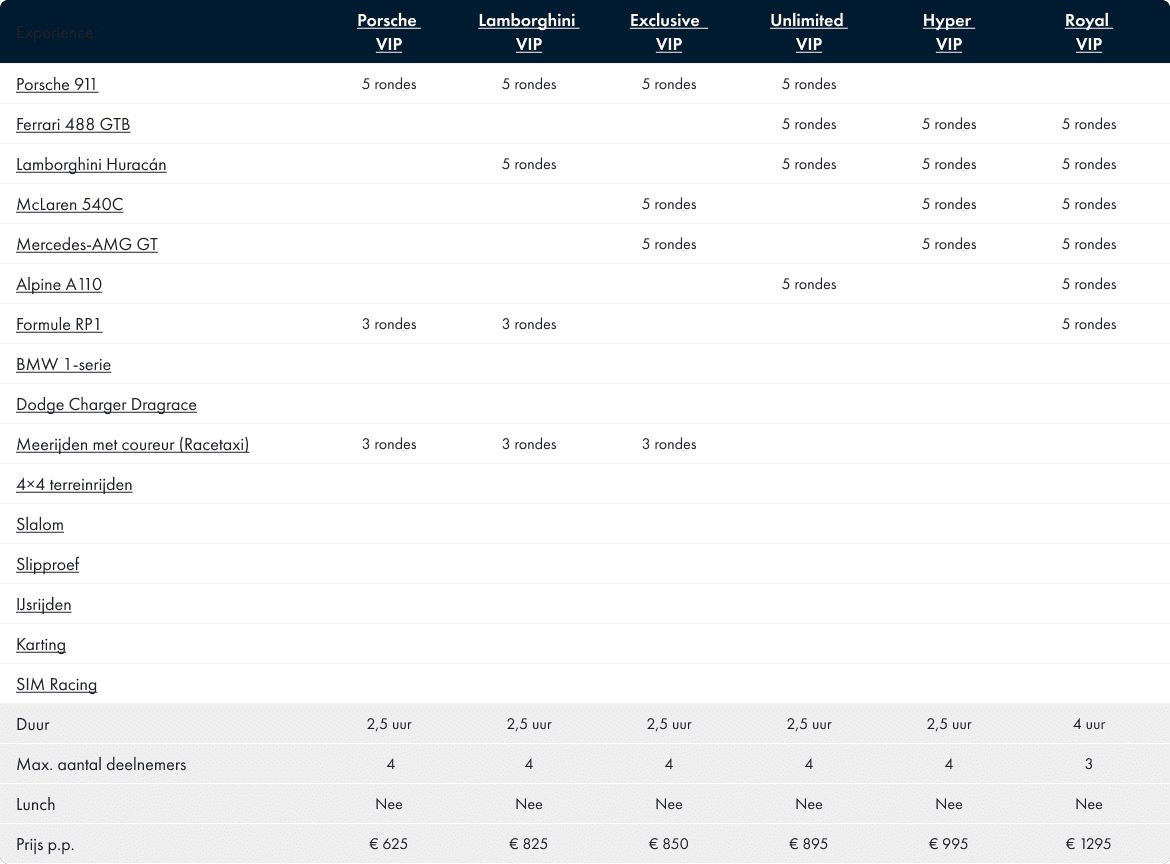Viewport: 1170px width, 864px height.
Task: Click the price '€ 1295'
Action: coord(1089,844)
